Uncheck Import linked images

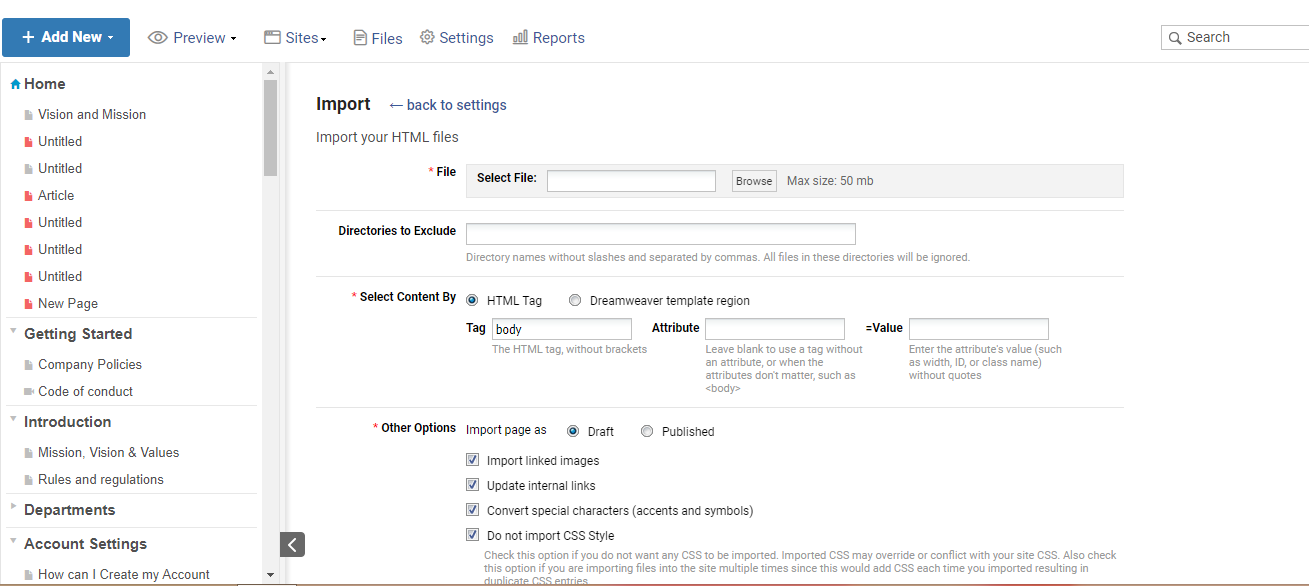(473, 460)
